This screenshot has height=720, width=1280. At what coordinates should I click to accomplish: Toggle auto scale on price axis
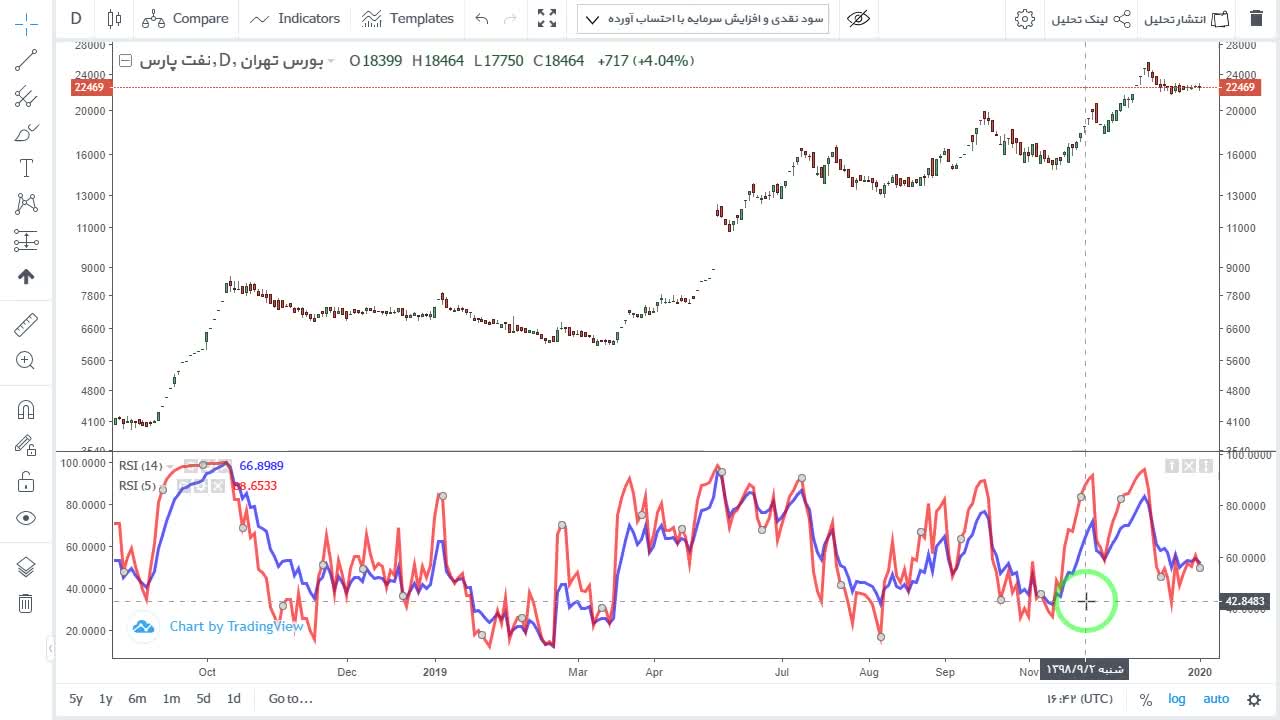click(1216, 699)
